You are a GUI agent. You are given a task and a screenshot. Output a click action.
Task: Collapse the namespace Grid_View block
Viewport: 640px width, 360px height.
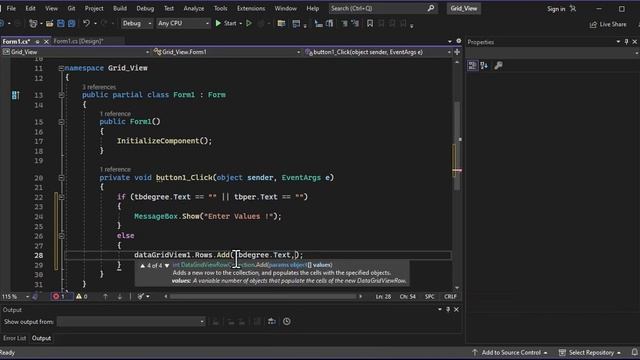pyautogui.click(x=61, y=68)
